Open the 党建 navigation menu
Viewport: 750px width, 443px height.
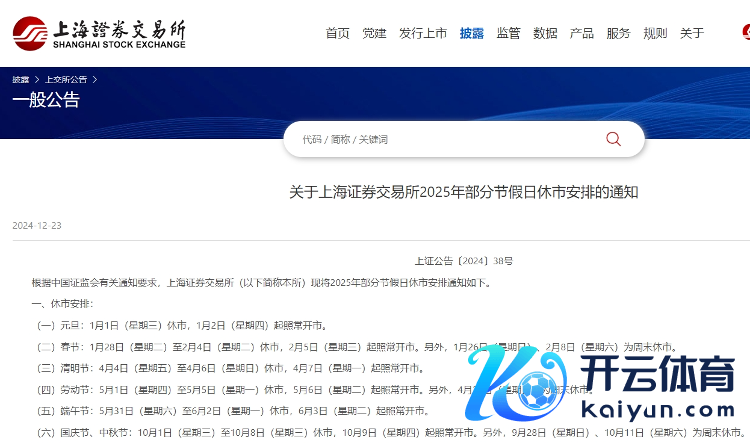point(374,33)
